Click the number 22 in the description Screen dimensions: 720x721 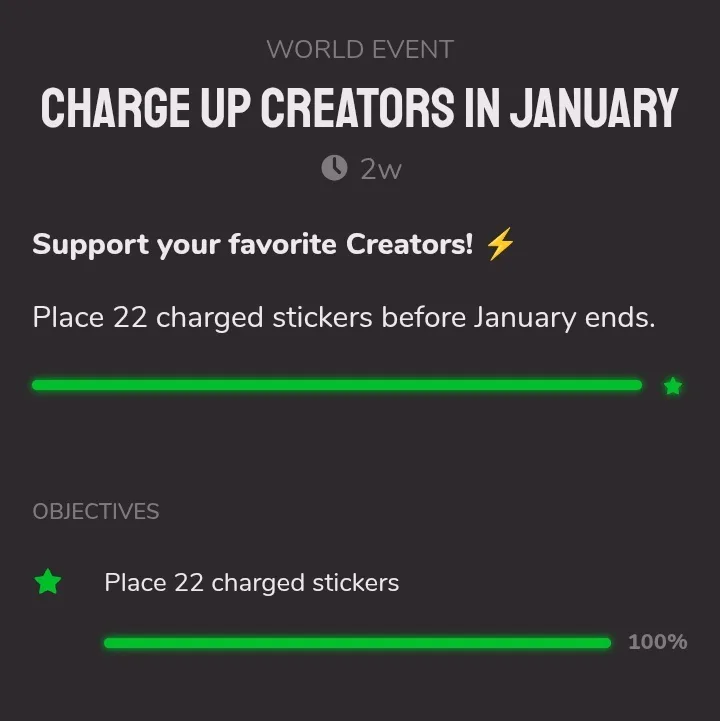[130, 318]
